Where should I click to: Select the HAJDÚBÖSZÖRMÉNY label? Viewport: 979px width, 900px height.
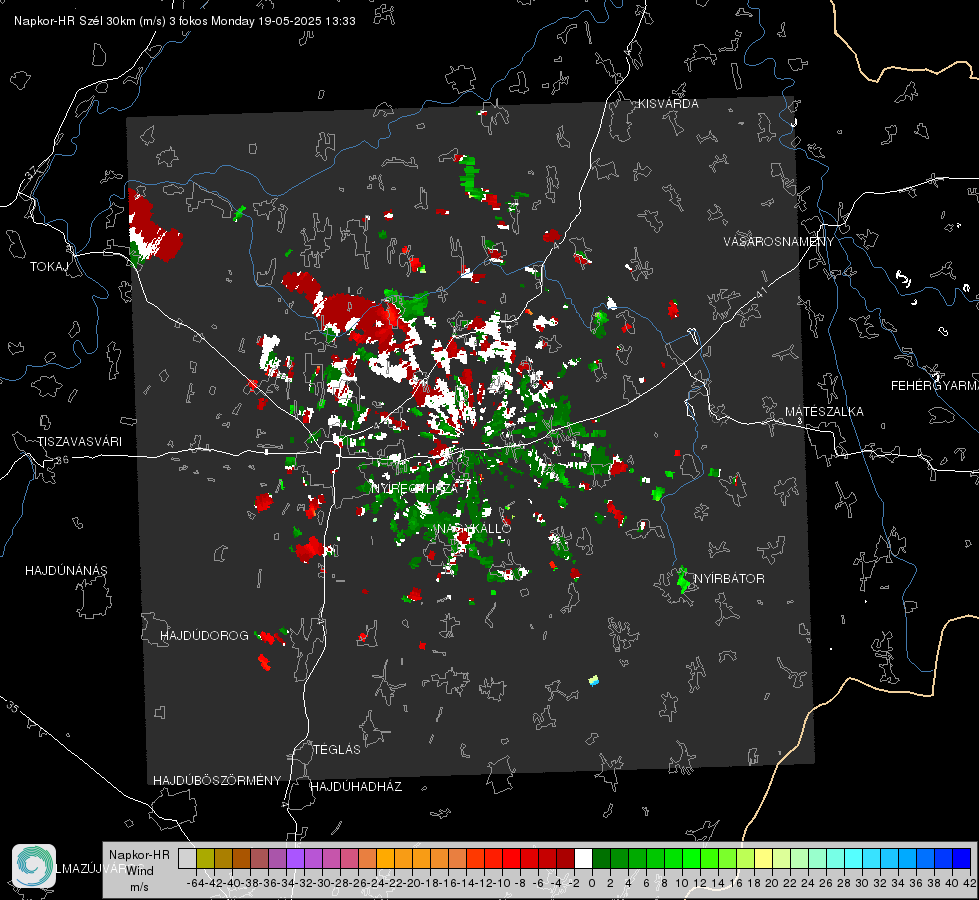pos(217,781)
